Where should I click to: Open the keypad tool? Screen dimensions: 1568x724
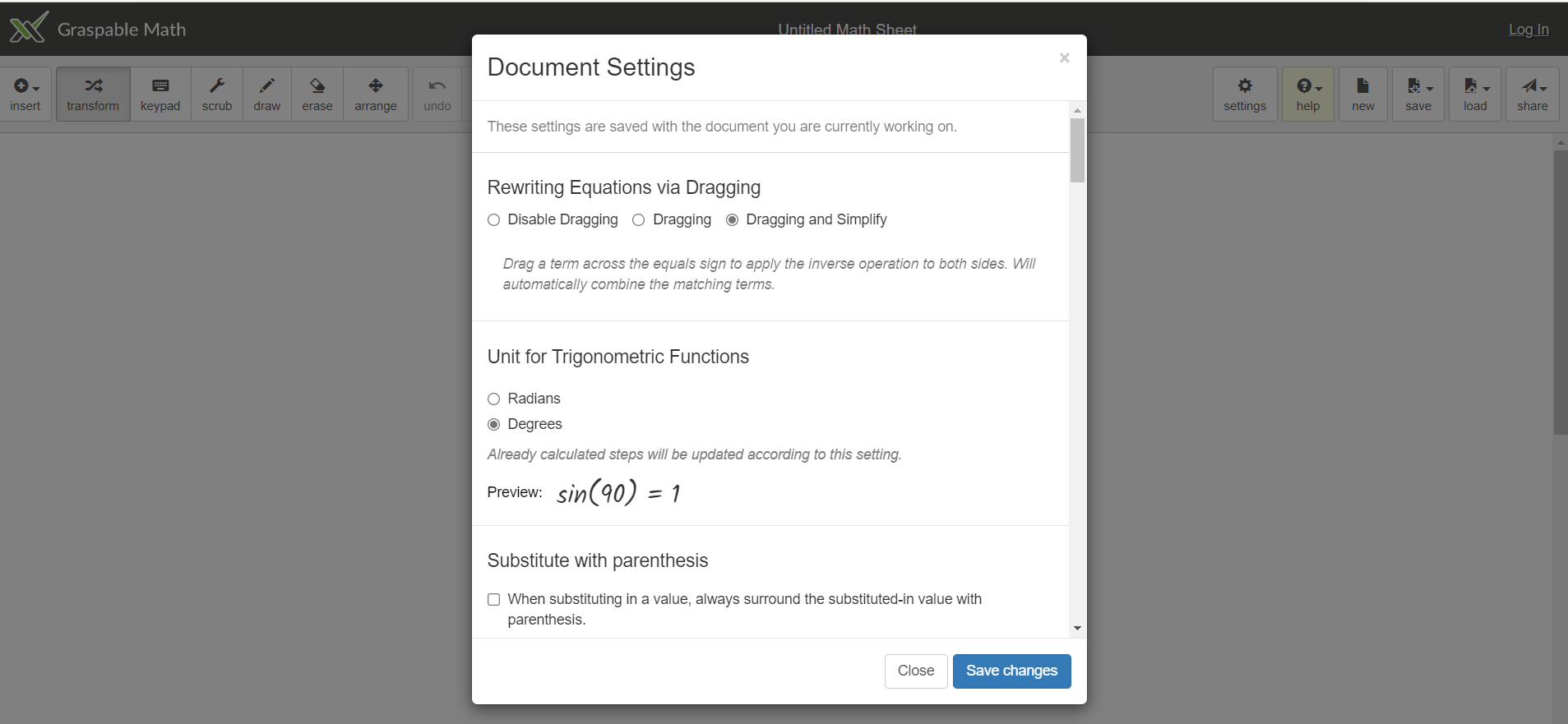[160, 94]
